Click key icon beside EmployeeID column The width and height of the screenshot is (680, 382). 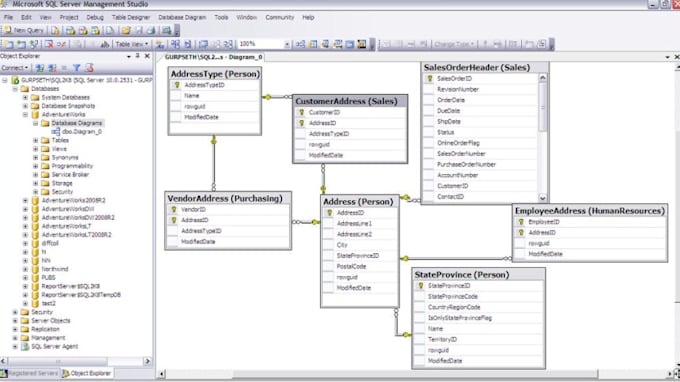[x=521, y=222]
